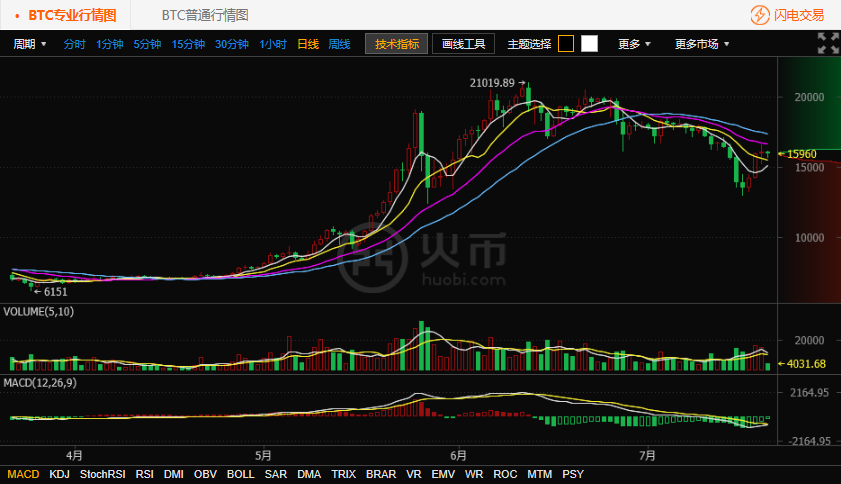Viewport: 841px width, 484px height.
Task: Select MTM indicator
Action: click(x=540, y=474)
